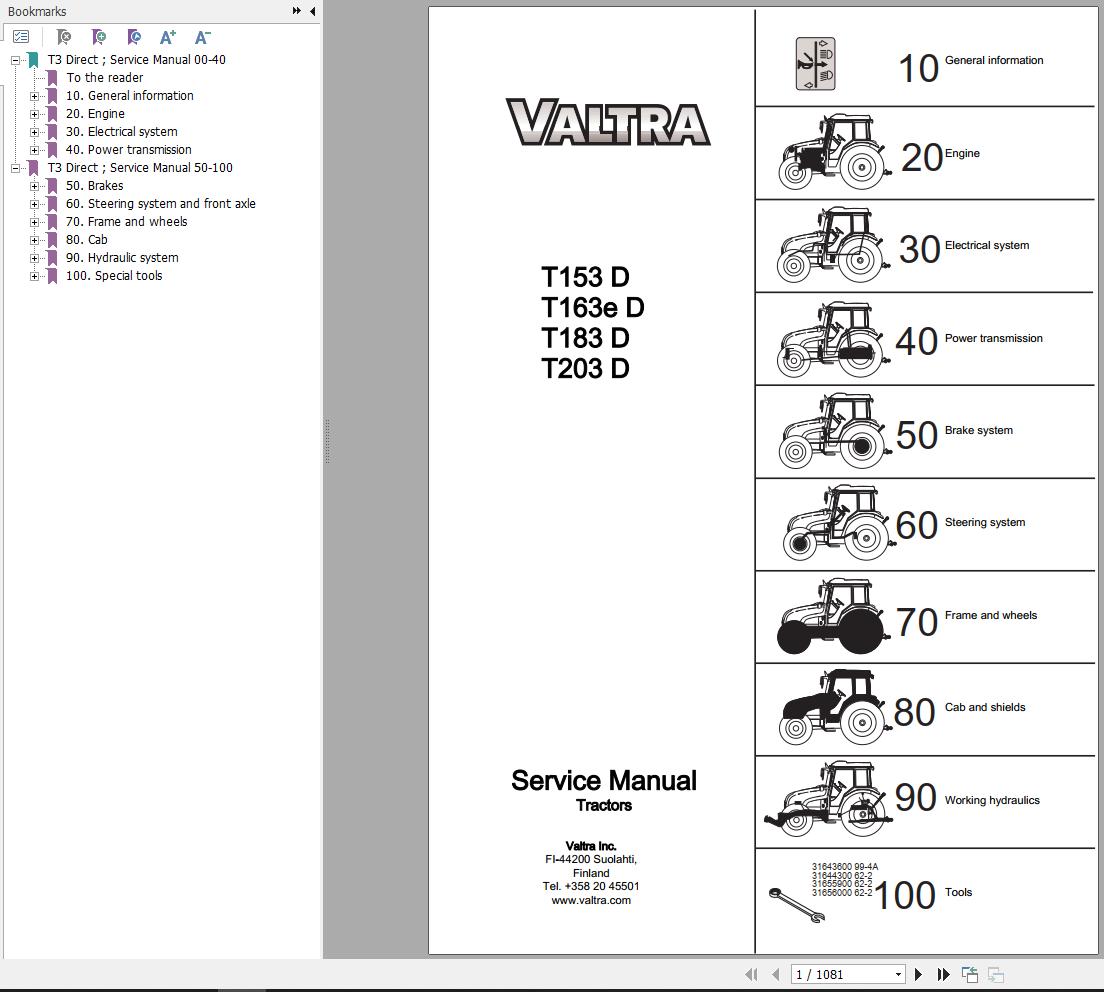Viewport: 1104px width, 992px height.
Task: Select bookmark '60. Steering system and front axle'
Action: click(x=161, y=203)
